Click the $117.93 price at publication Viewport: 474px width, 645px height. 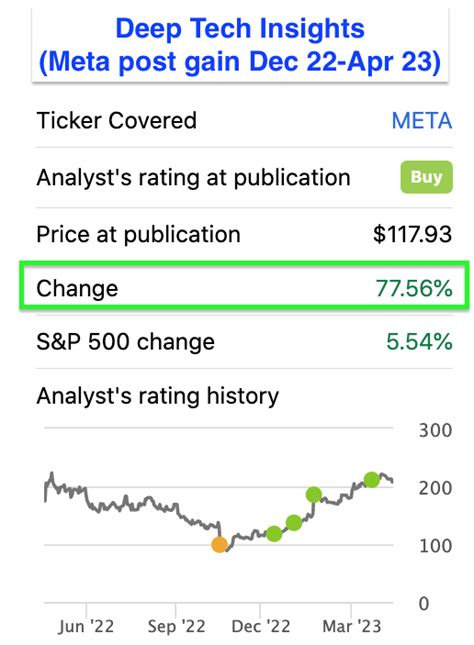coord(412,234)
